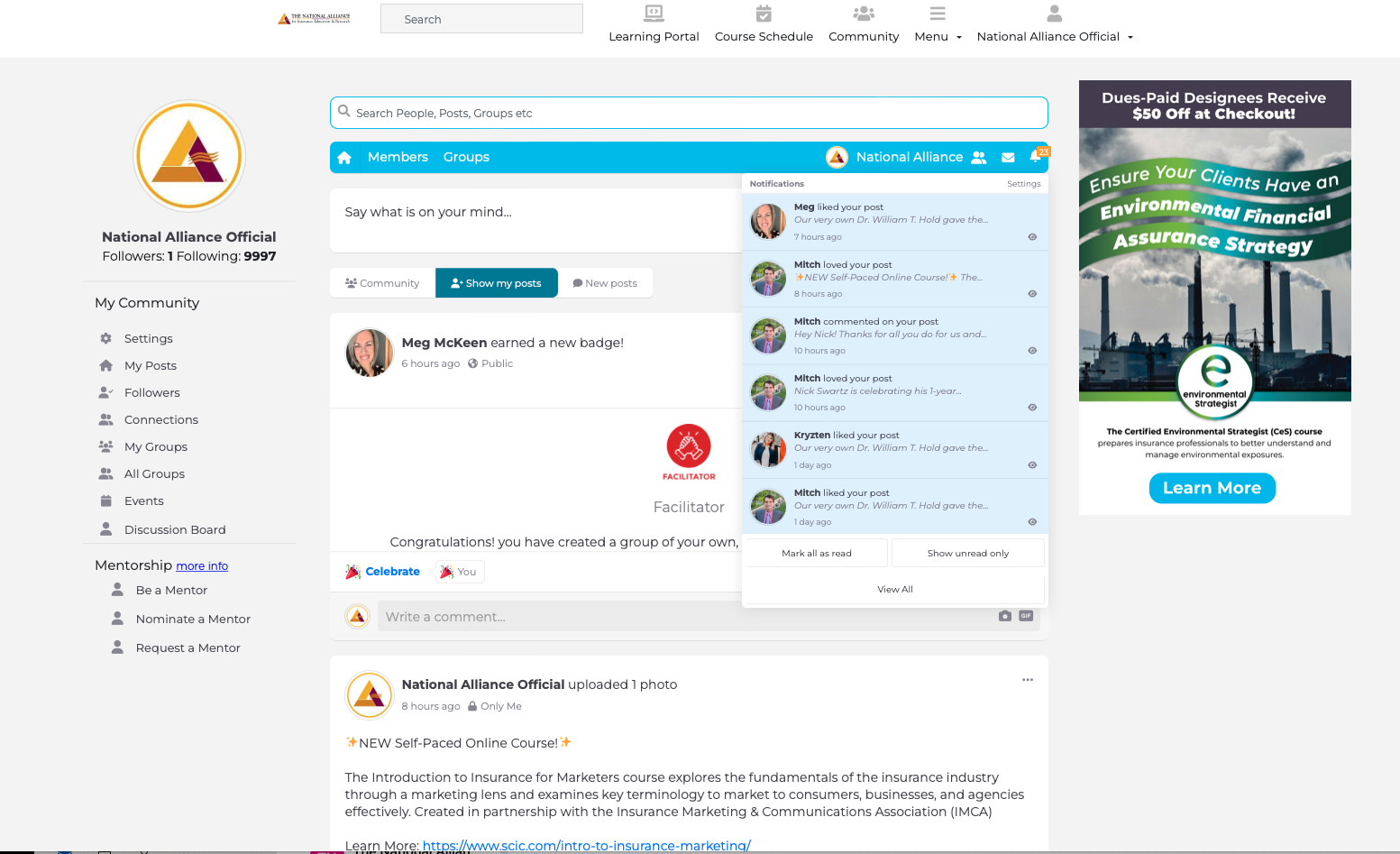The image size is (1400, 854).
Task: Open Course Schedule calendar icon
Action: (764, 14)
